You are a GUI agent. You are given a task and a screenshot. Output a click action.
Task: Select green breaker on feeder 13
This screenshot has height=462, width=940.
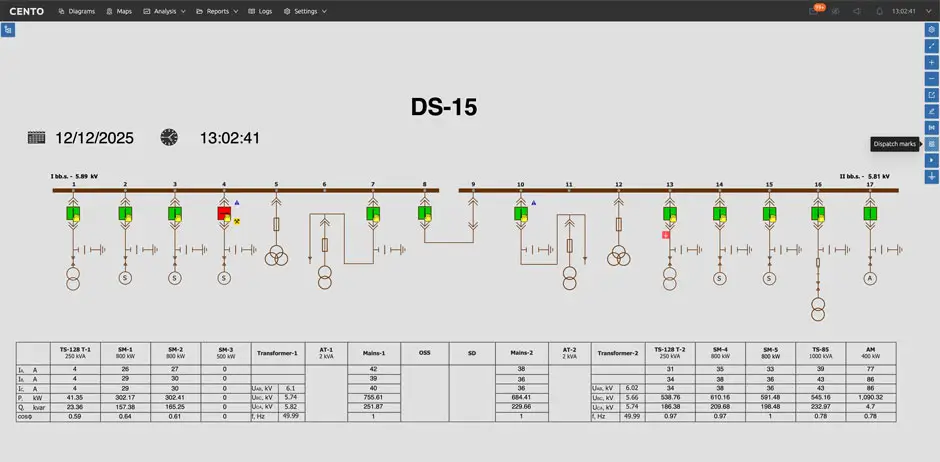pos(670,213)
